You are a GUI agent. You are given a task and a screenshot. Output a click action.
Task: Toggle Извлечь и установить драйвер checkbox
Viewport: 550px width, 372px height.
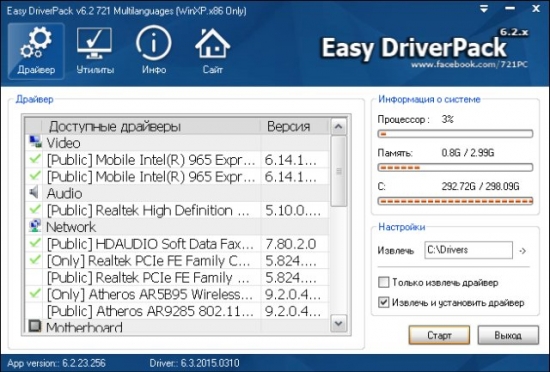click(384, 302)
